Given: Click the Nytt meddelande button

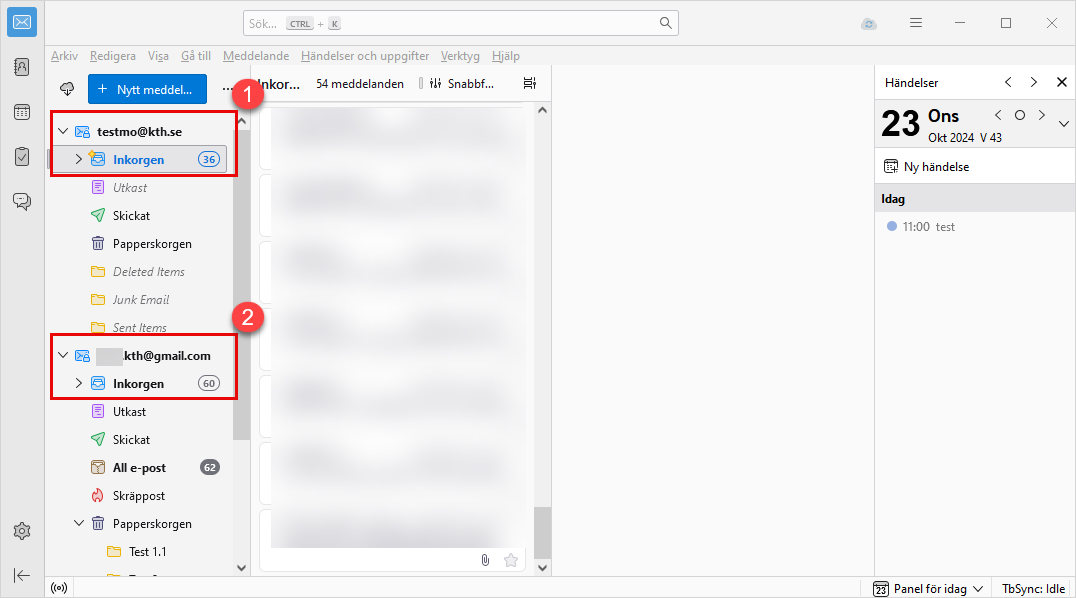Looking at the screenshot, I should [147, 89].
